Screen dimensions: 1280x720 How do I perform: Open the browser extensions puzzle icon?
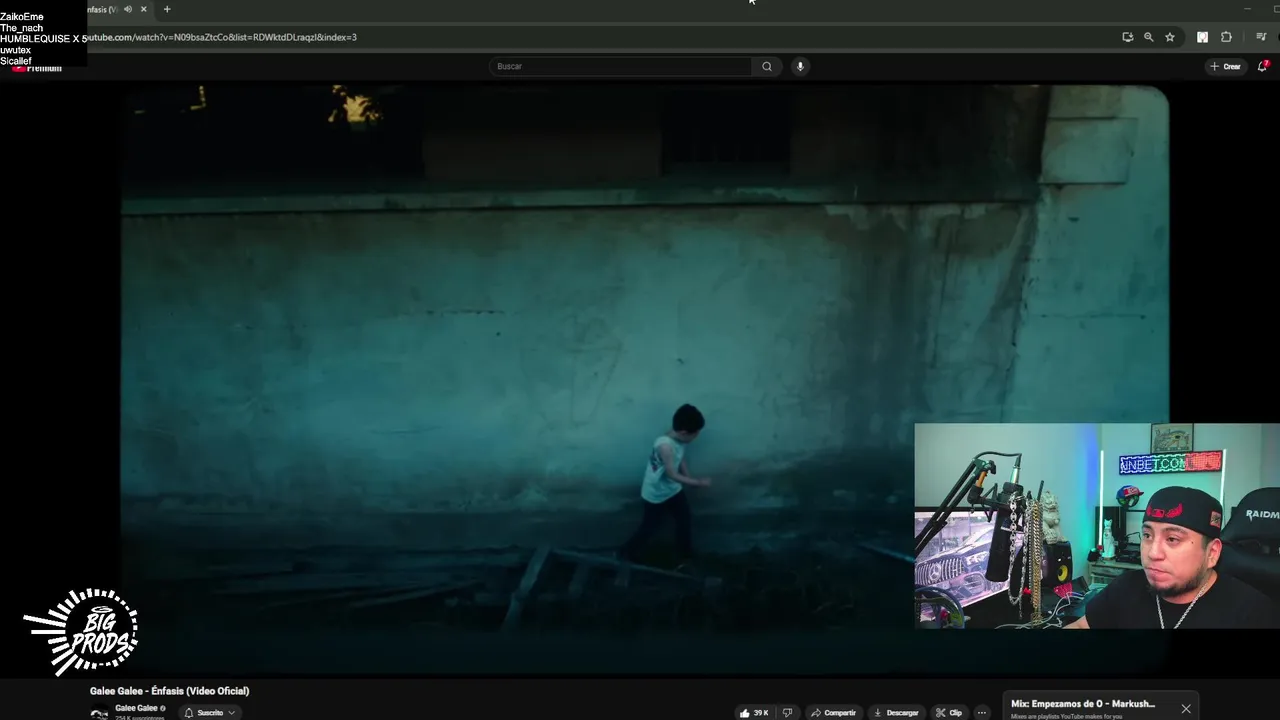point(1227,37)
